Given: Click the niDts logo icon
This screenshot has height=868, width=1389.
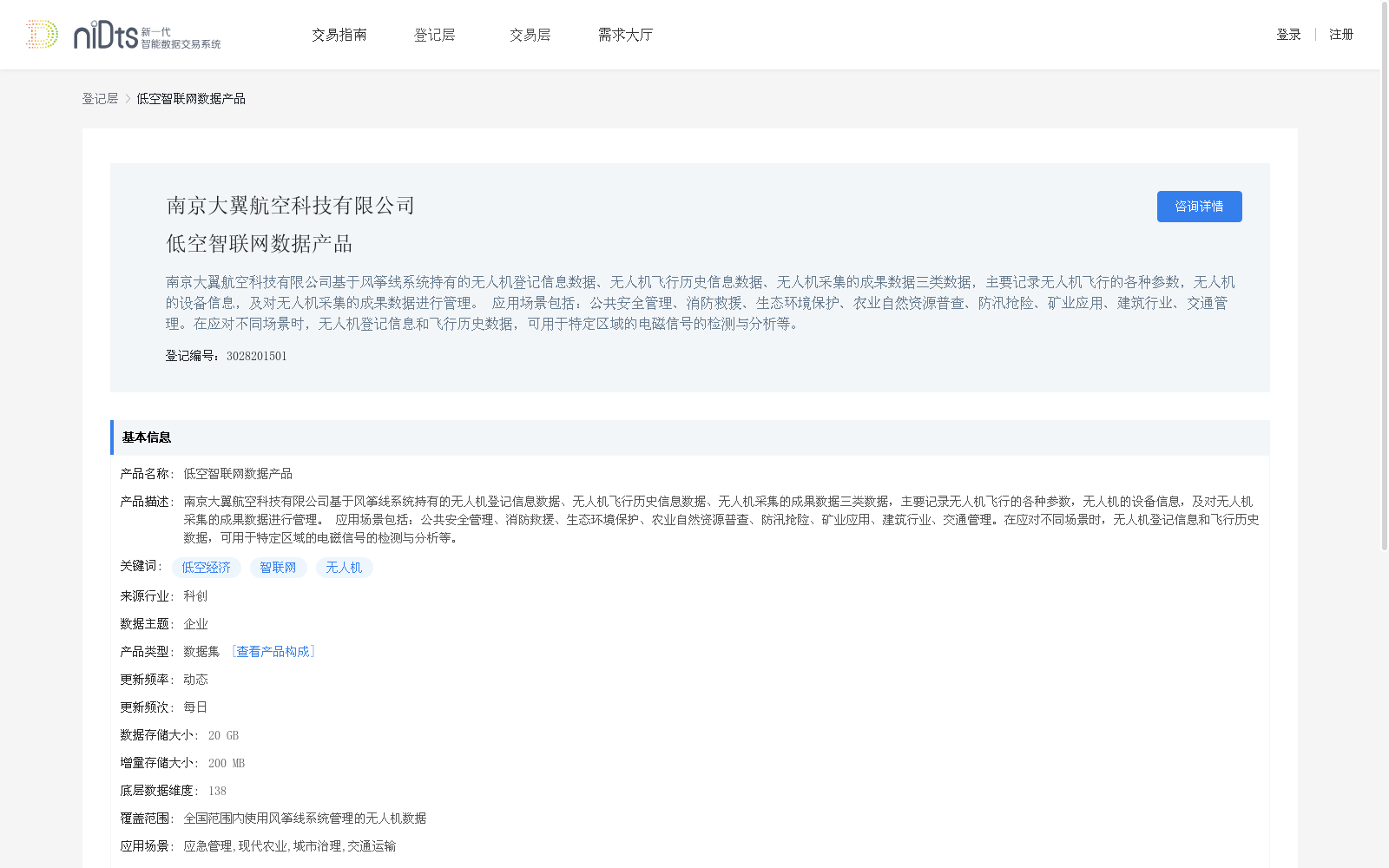Looking at the screenshot, I should tap(123, 35).
